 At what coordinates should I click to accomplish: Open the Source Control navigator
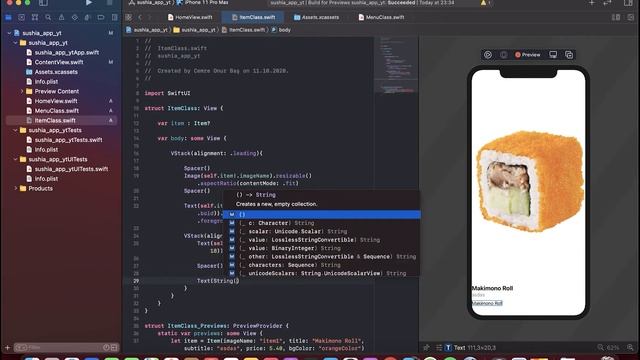(x=22, y=18)
